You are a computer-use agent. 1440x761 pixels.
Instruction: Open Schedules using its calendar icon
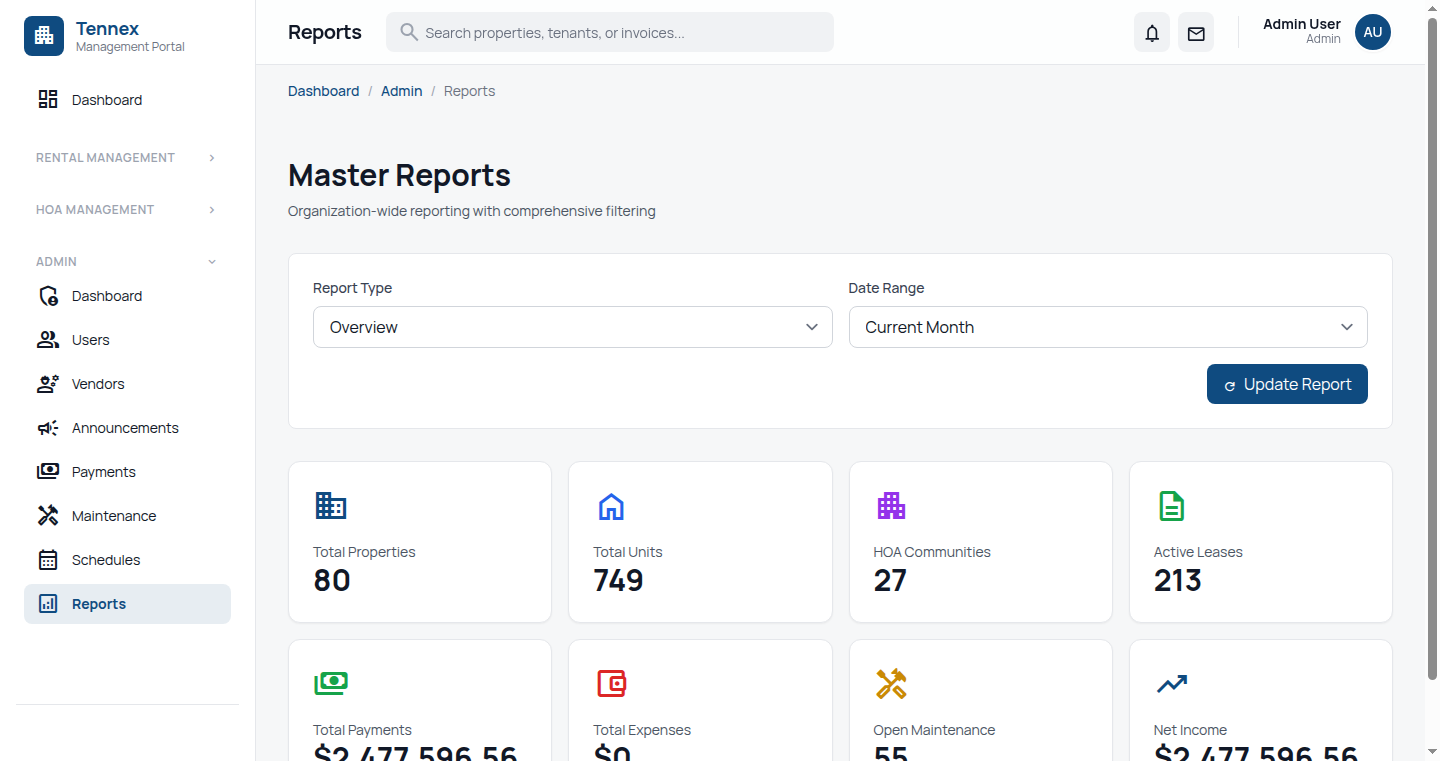(48, 559)
